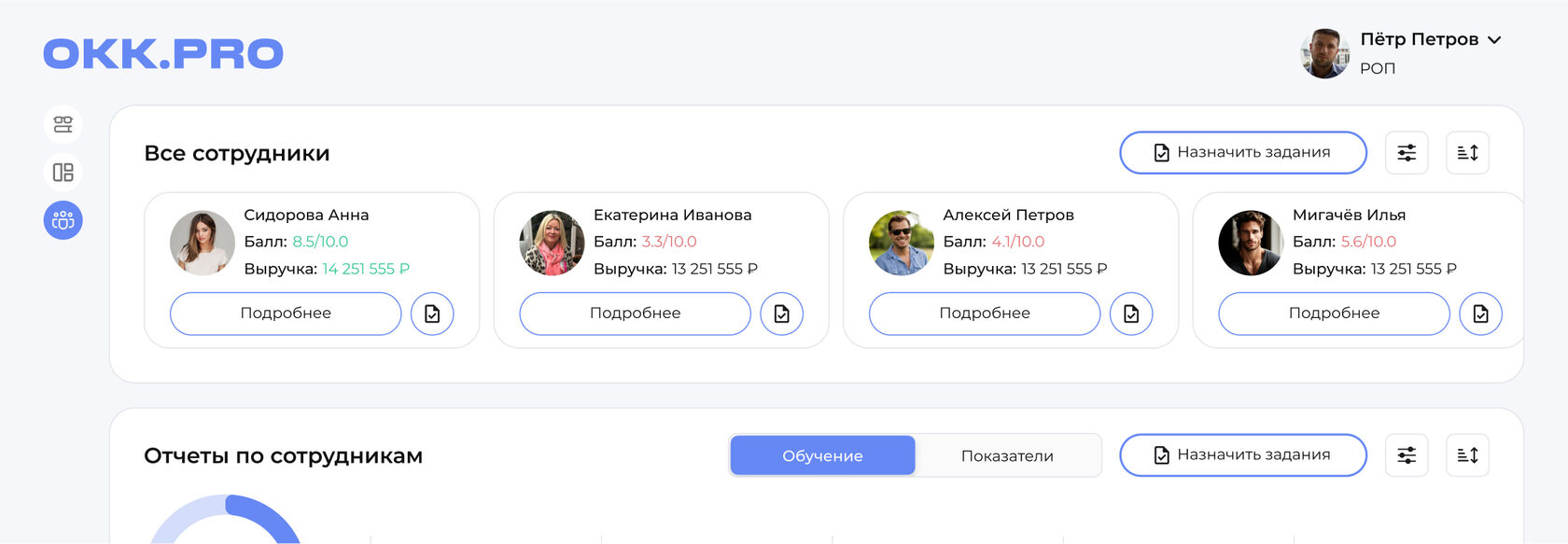This screenshot has height=544, width=1568.
Task: Expand the Пётр Петров user menu chevron
Action: 1494,40
